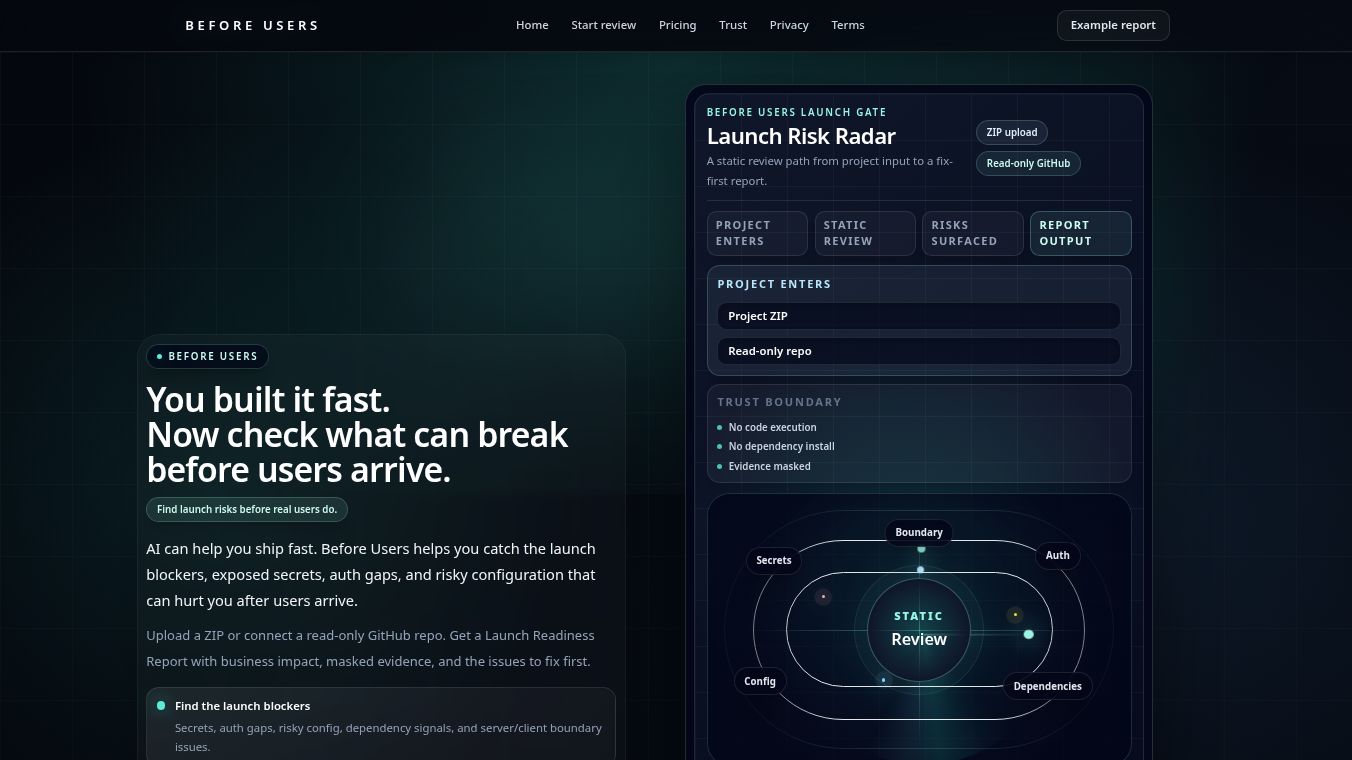Screen dimensions: 1352x760
Task: Click the Secrets radar node
Action: coord(774,560)
